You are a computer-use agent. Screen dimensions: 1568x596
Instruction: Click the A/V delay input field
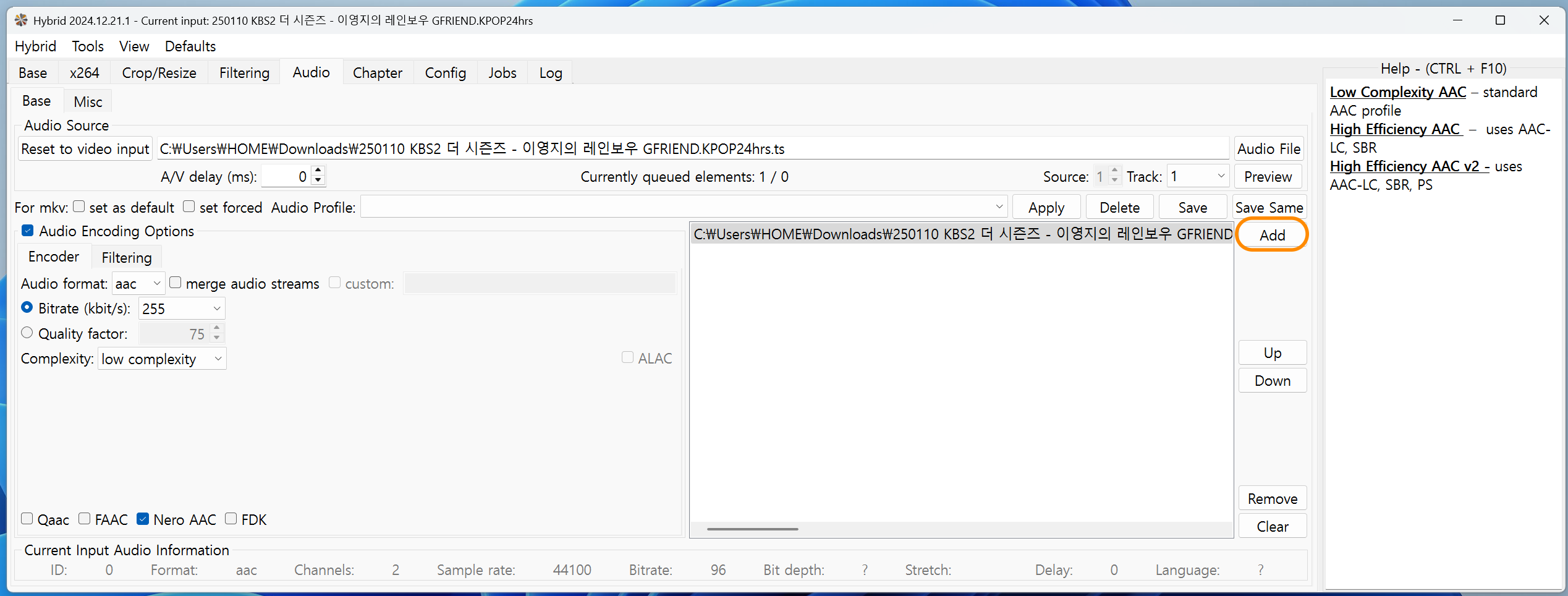[x=287, y=177]
